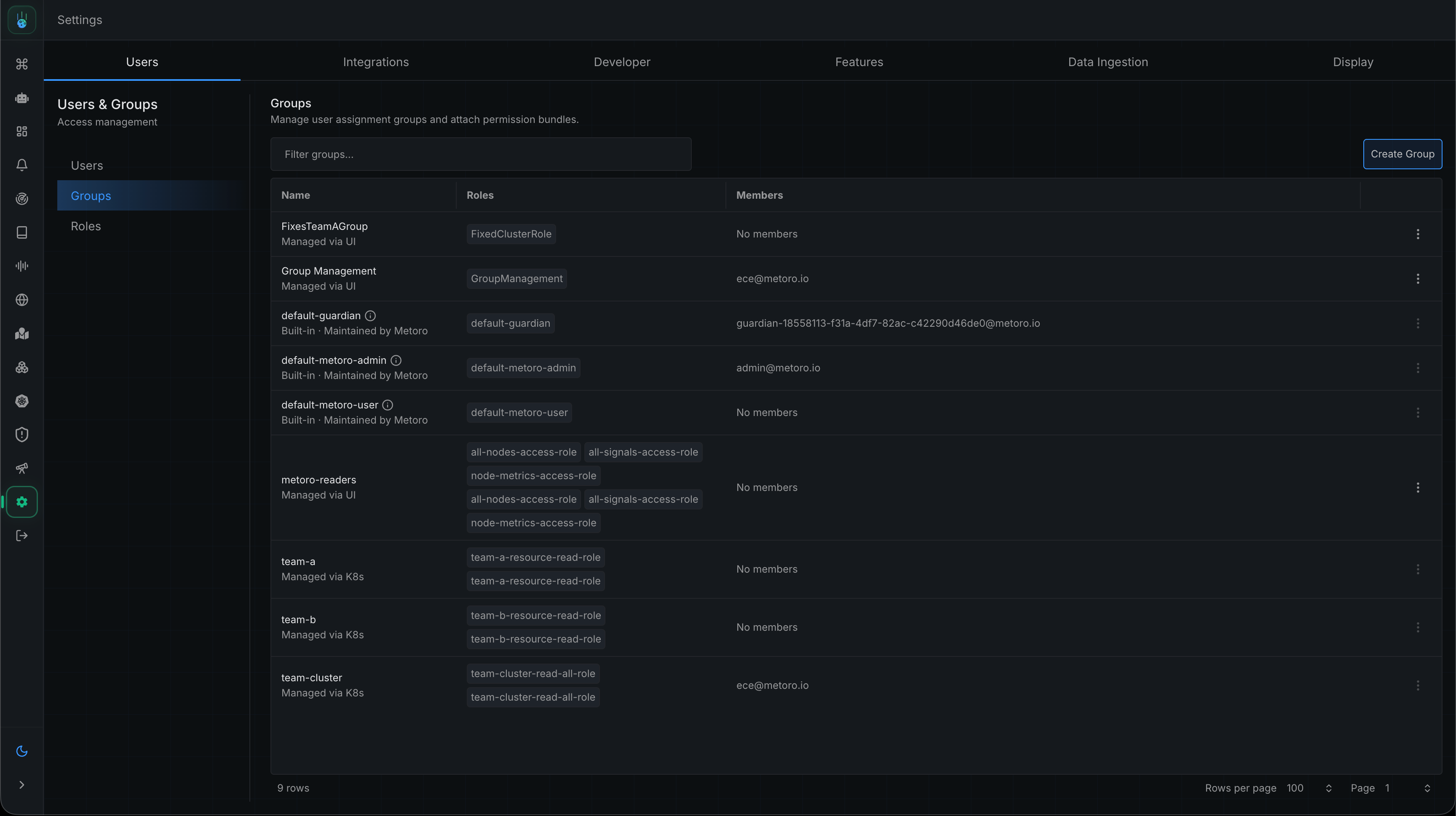Switch to the Developer tab
The width and height of the screenshot is (1456, 816).
click(x=622, y=61)
